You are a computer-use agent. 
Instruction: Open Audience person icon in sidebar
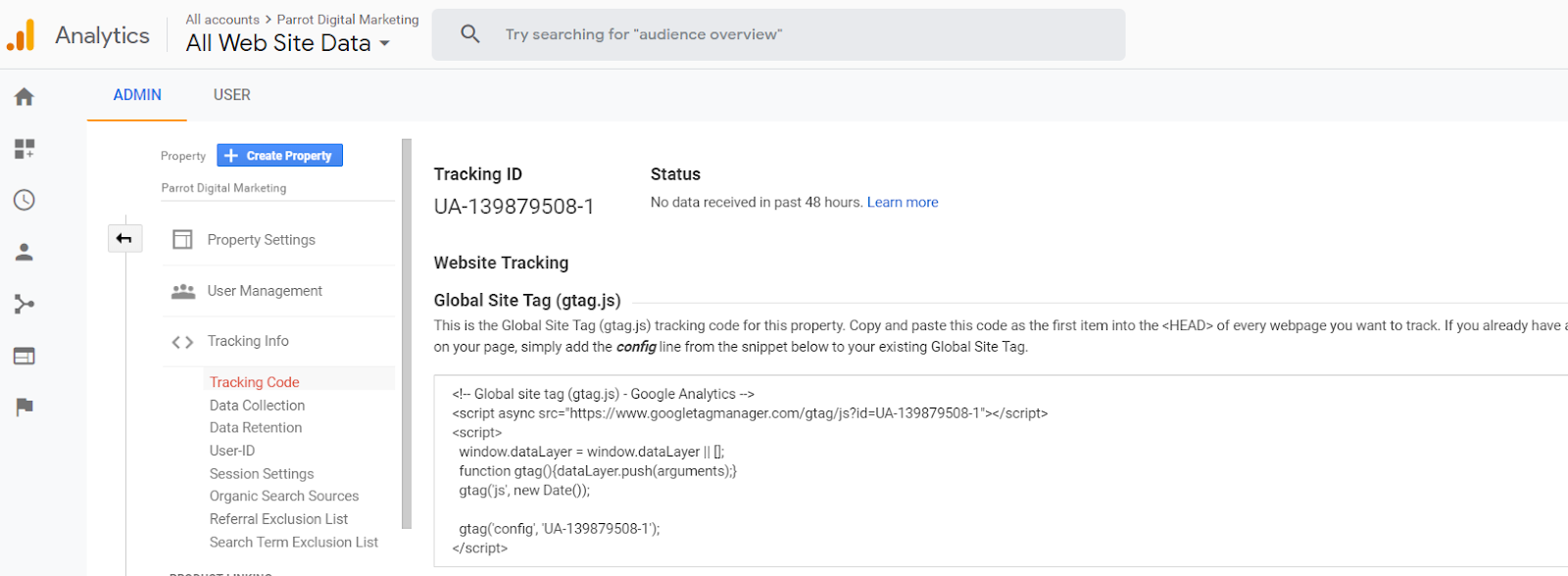pos(24,252)
